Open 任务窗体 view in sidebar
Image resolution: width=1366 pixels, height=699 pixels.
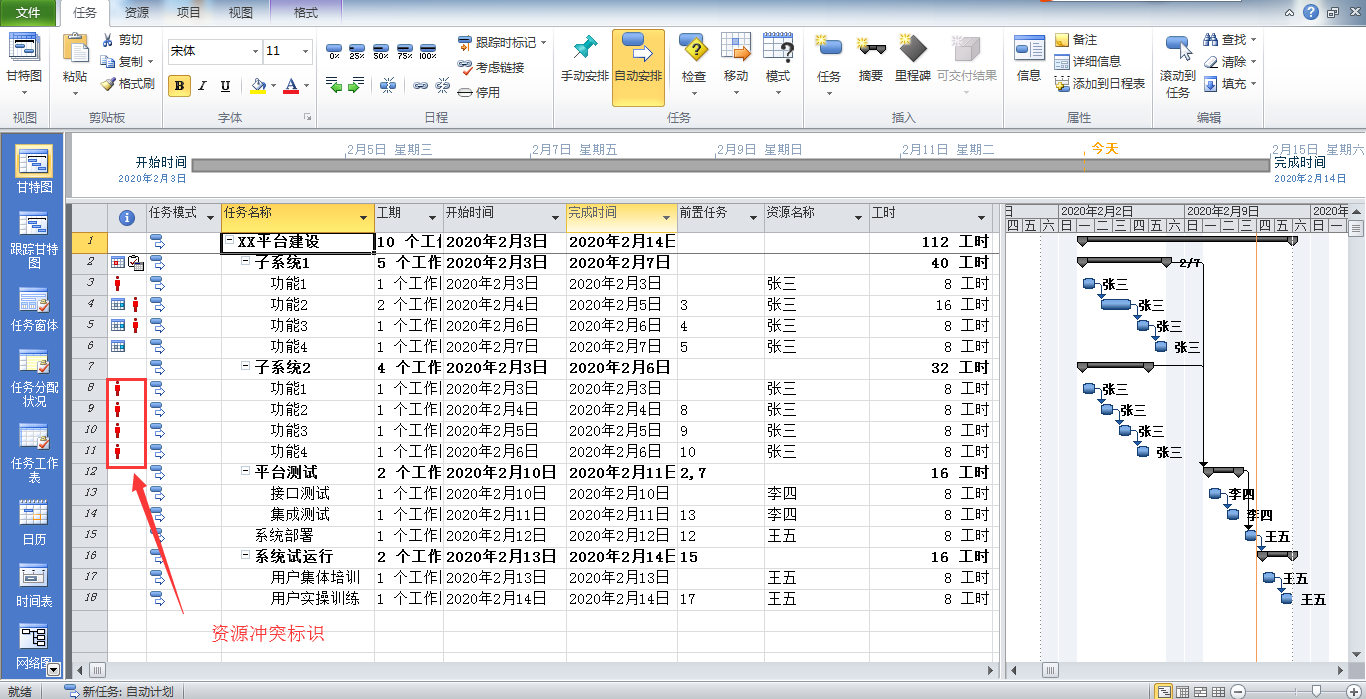(x=34, y=309)
